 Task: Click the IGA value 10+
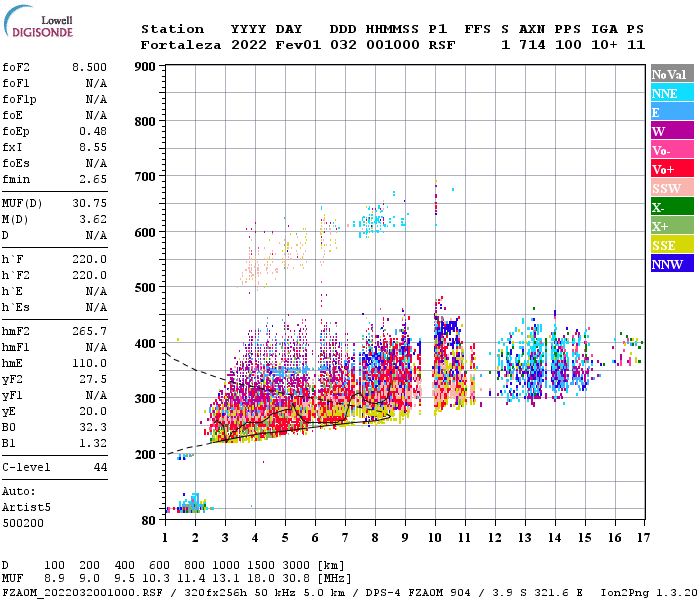(604, 45)
